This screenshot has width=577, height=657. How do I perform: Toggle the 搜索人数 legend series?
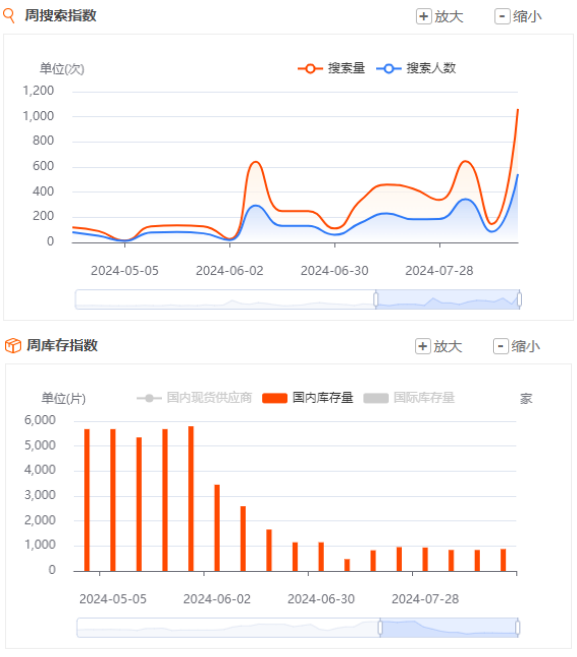[x=416, y=68]
